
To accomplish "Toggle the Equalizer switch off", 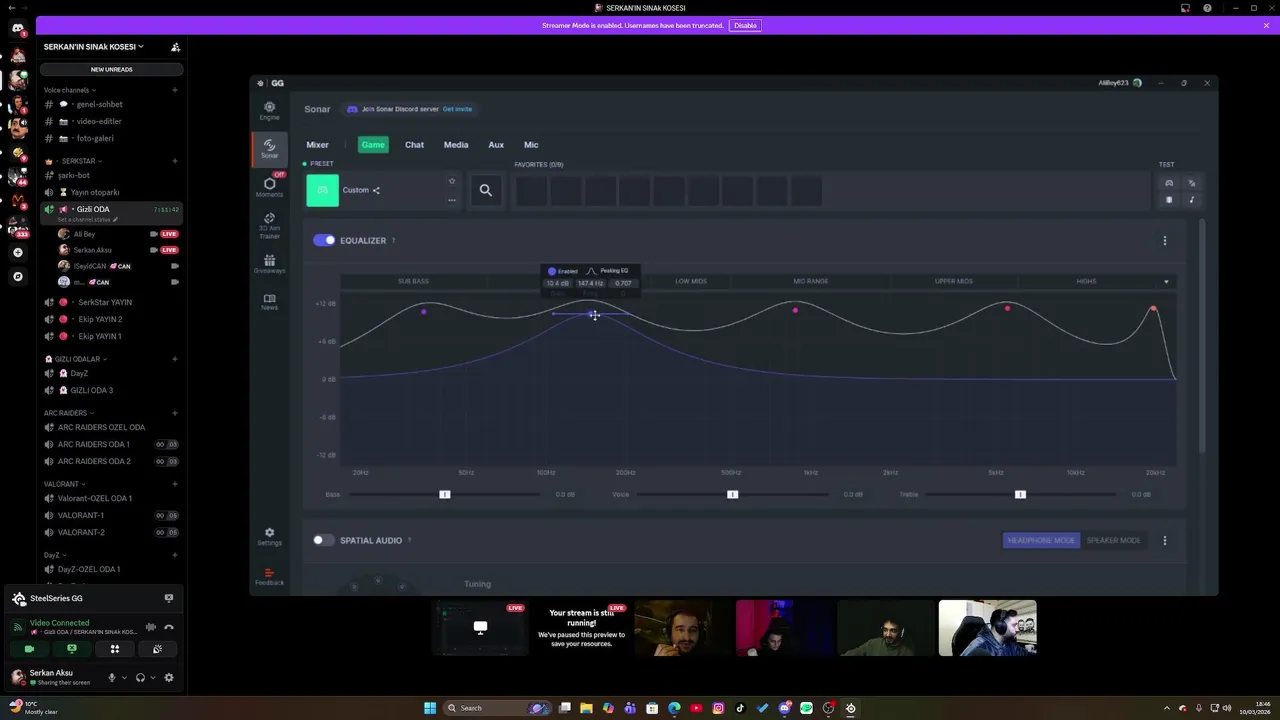I will coord(324,240).
